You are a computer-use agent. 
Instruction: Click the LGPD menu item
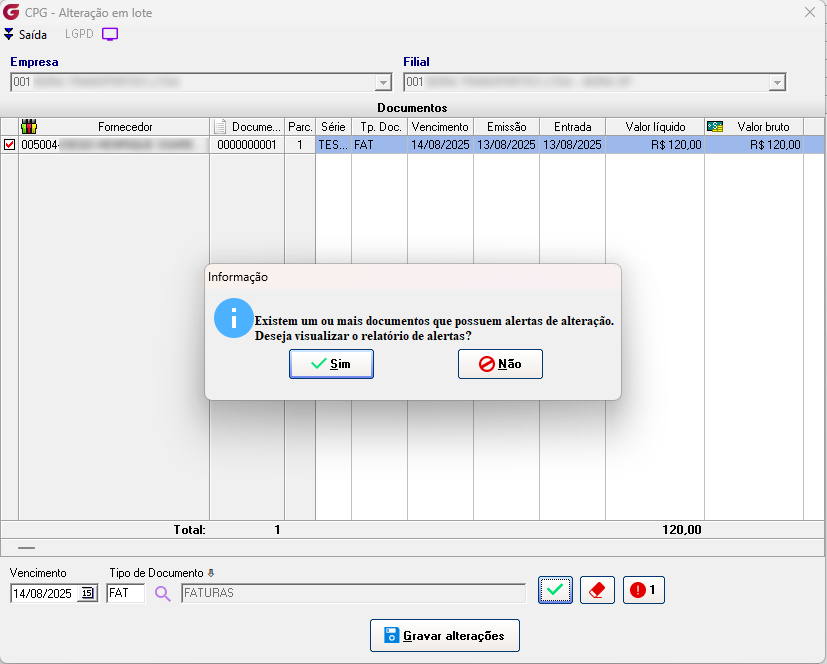pos(79,34)
